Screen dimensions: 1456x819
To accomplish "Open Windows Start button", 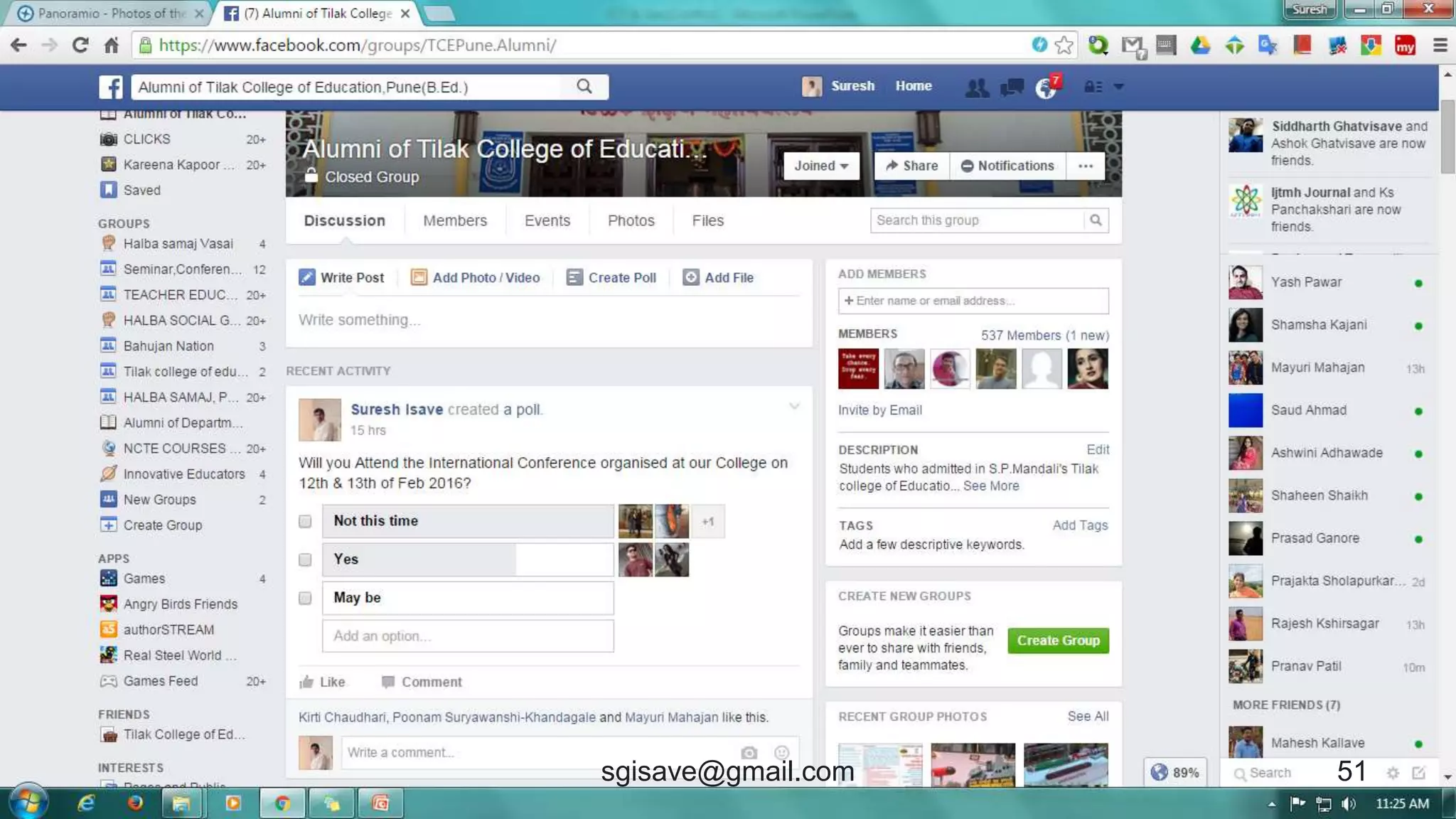I will [28, 803].
